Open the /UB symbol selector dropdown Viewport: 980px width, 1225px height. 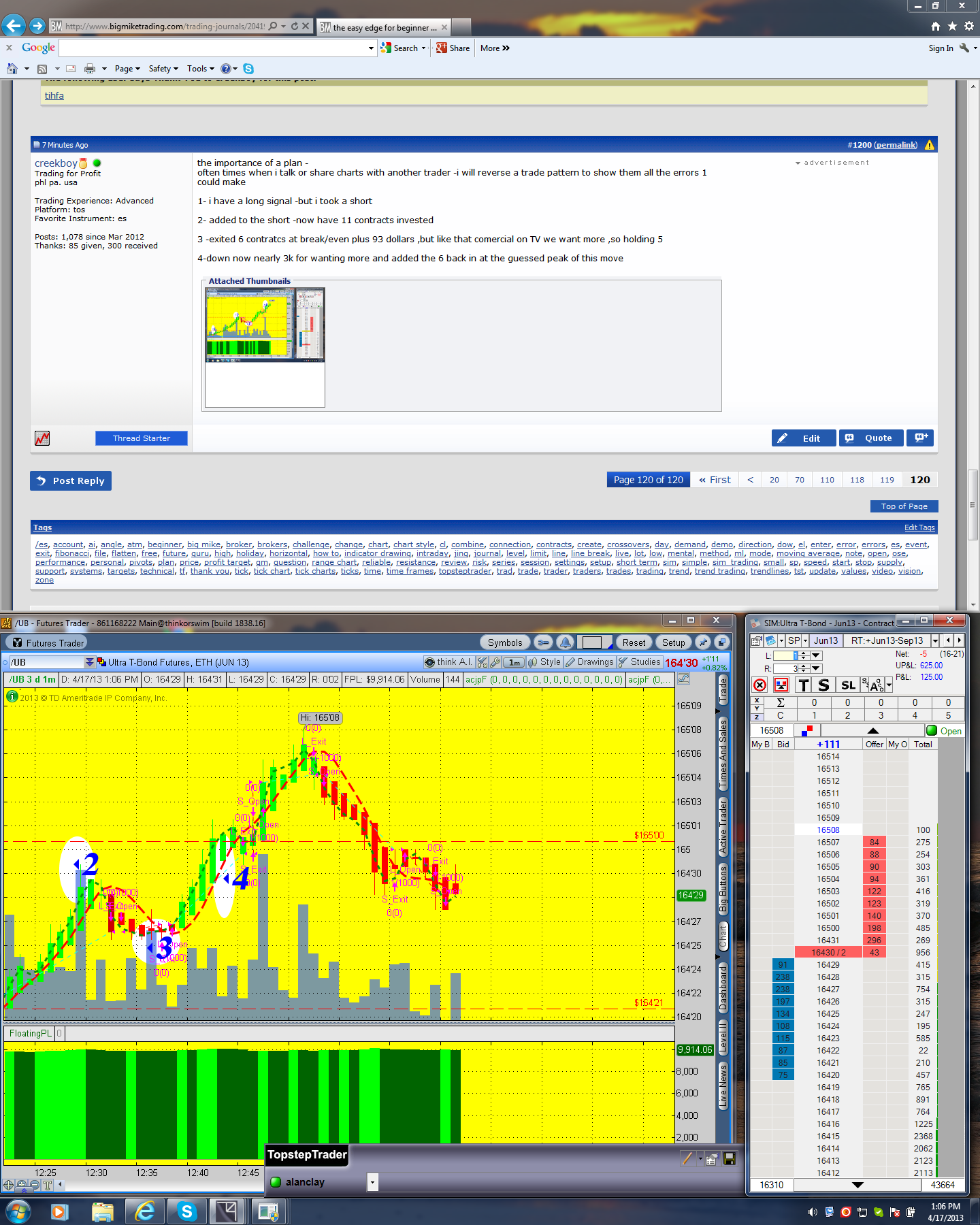coord(89,662)
